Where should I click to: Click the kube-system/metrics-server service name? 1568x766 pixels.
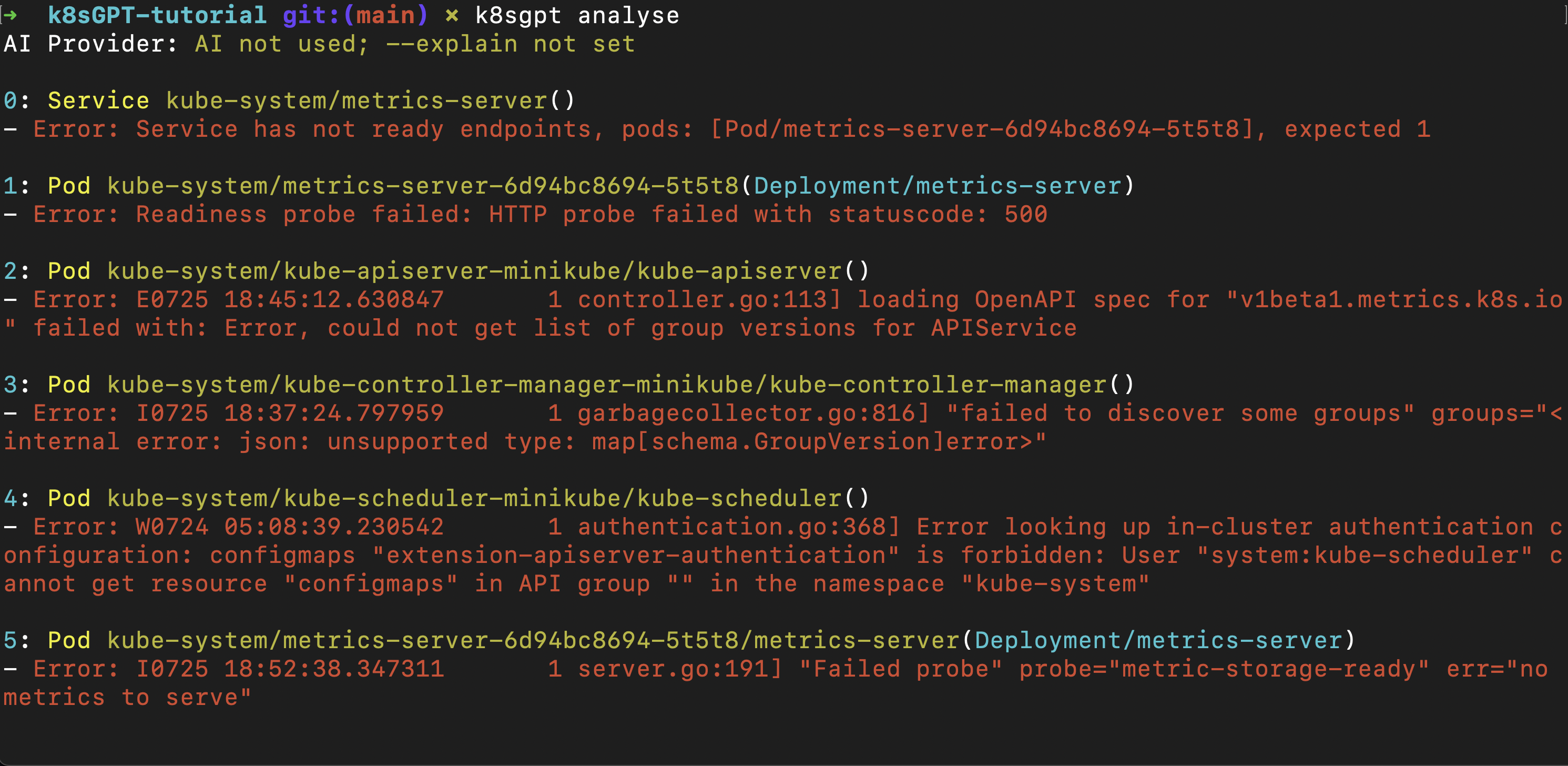(357, 100)
